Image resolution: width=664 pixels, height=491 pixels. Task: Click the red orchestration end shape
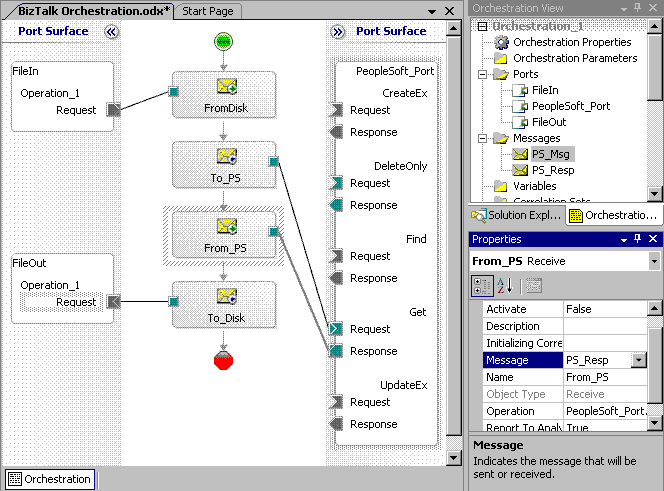pyautogui.click(x=223, y=360)
